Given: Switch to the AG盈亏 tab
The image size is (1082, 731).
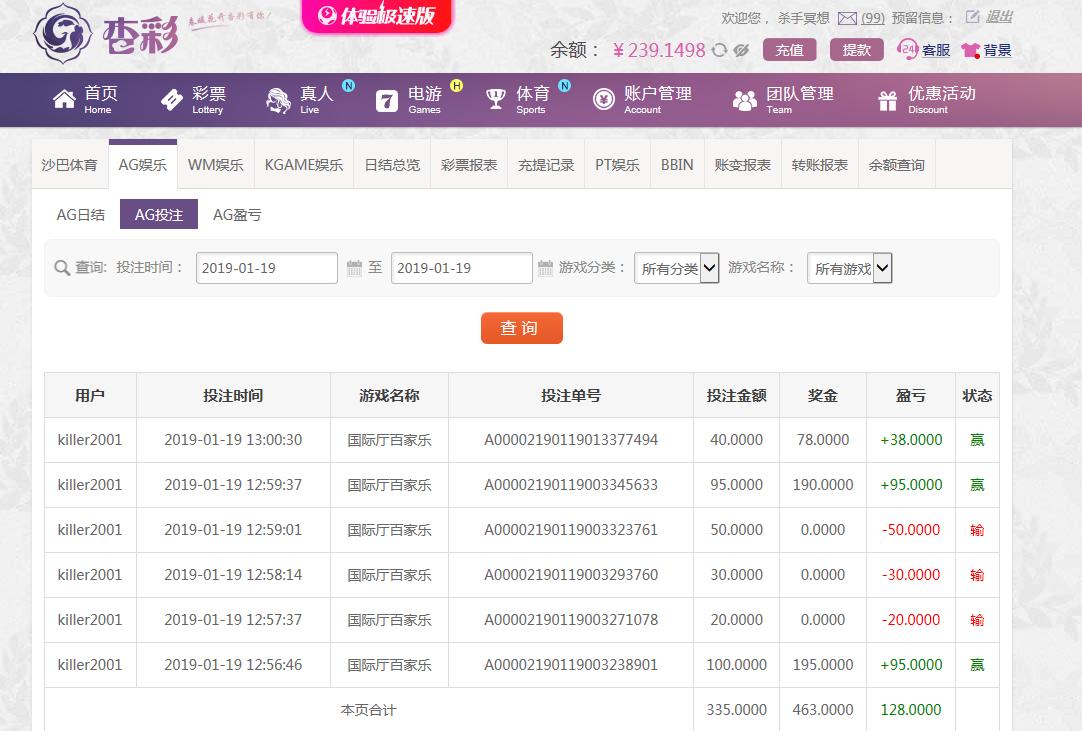Looking at the screenshot, I should (237, 215).
